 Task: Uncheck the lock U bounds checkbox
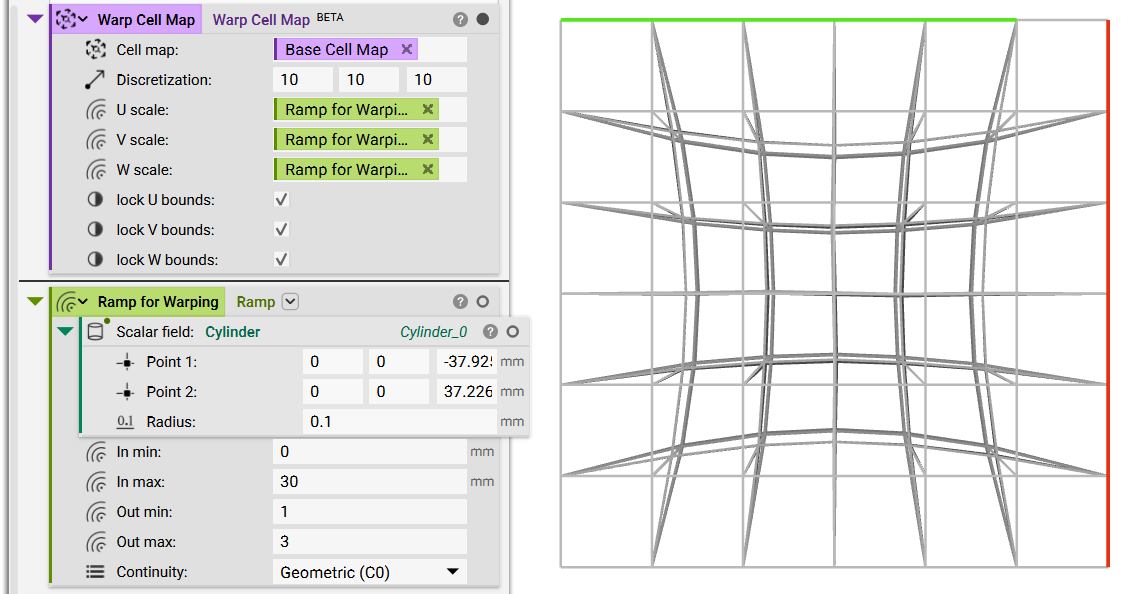click(x=281, y=199)
